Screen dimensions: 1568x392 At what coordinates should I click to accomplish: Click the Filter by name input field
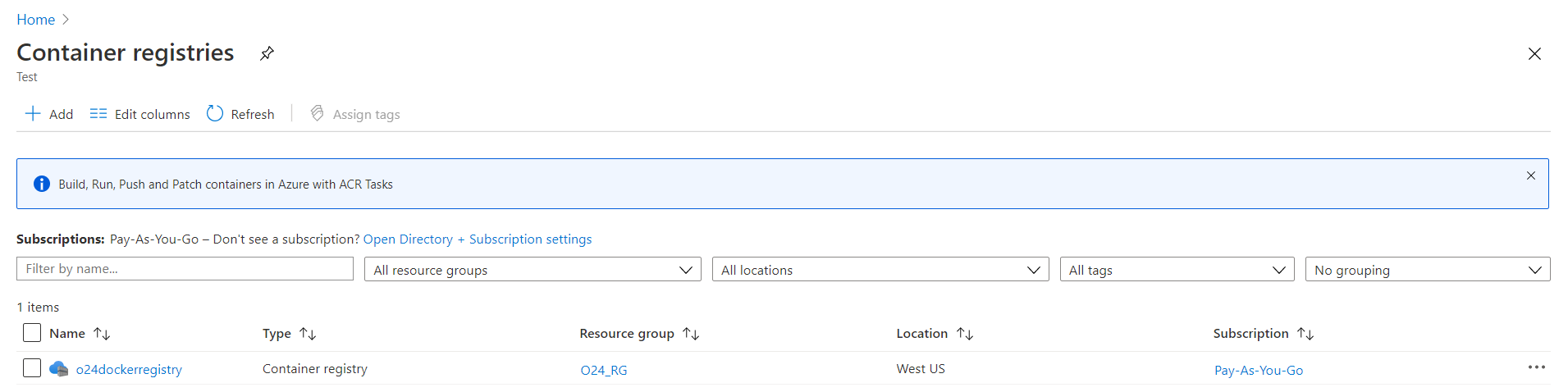point(185,269)
